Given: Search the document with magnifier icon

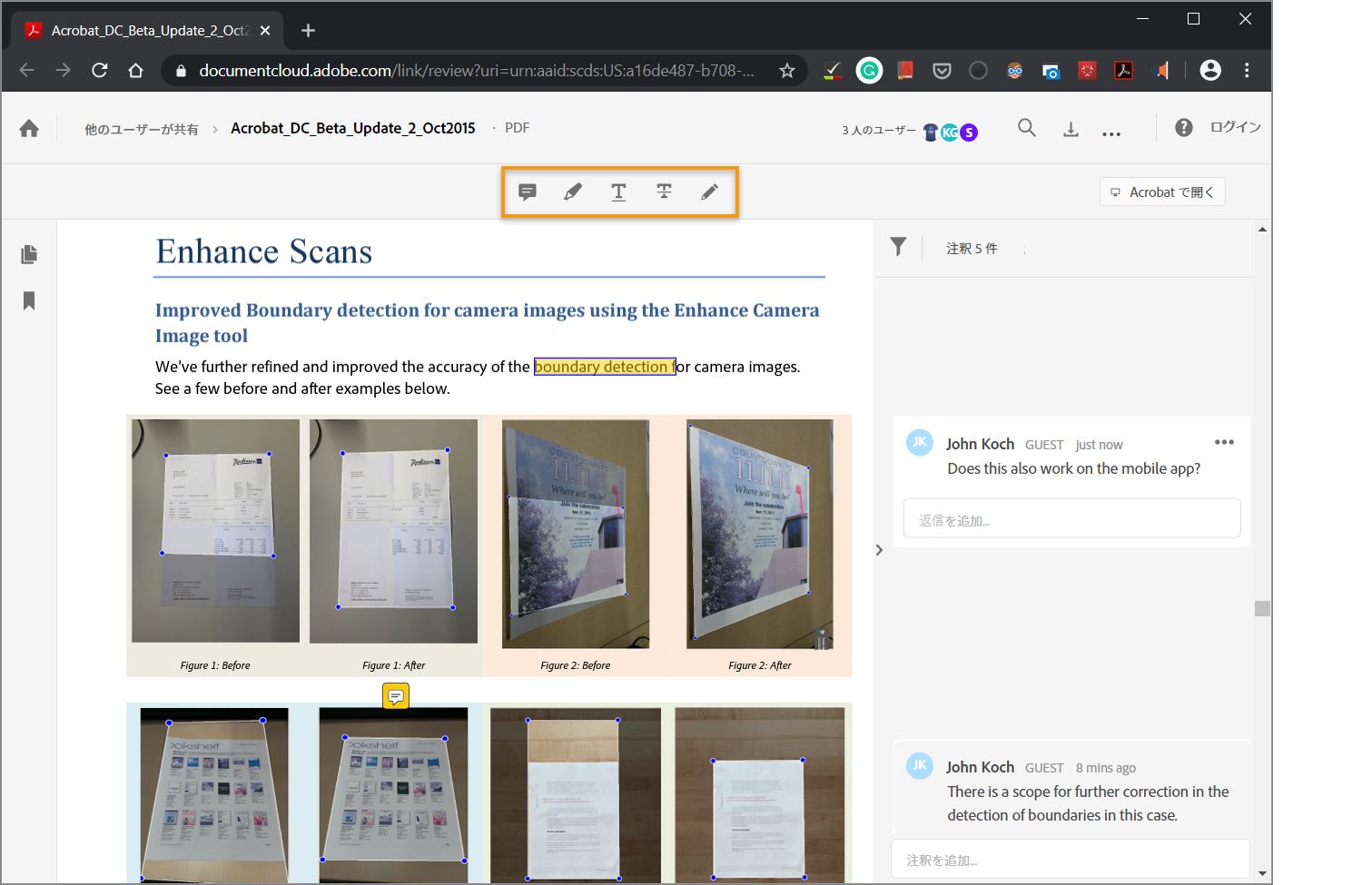Looking at the screenshot, I should point(1026,128).
